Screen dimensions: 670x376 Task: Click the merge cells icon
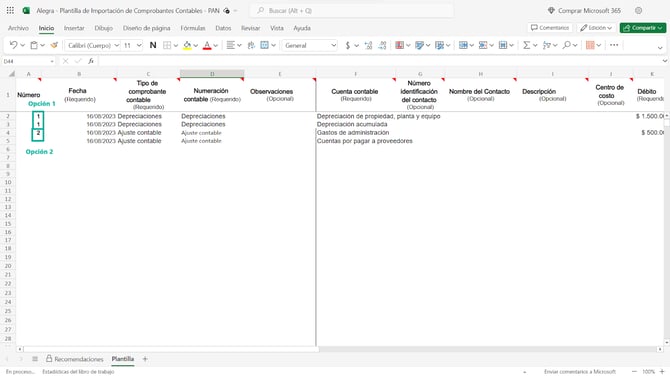(264, 45)
